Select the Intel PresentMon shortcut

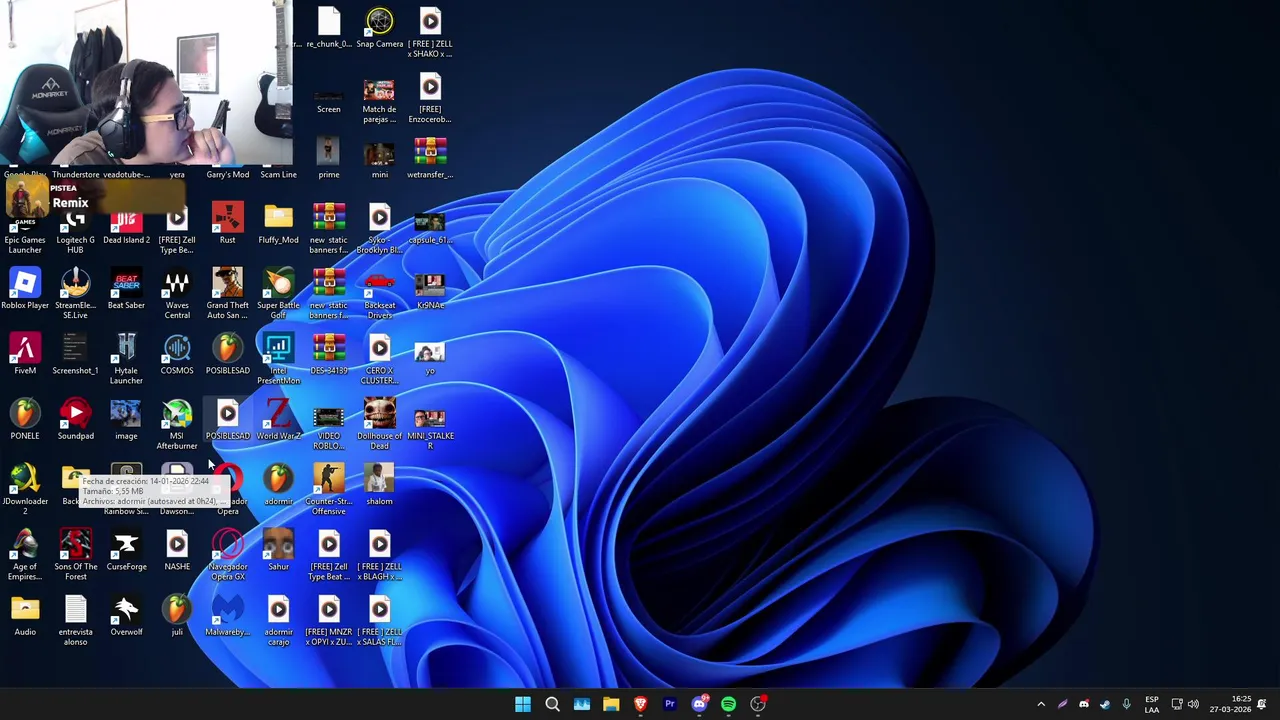[x=278, y=360]
